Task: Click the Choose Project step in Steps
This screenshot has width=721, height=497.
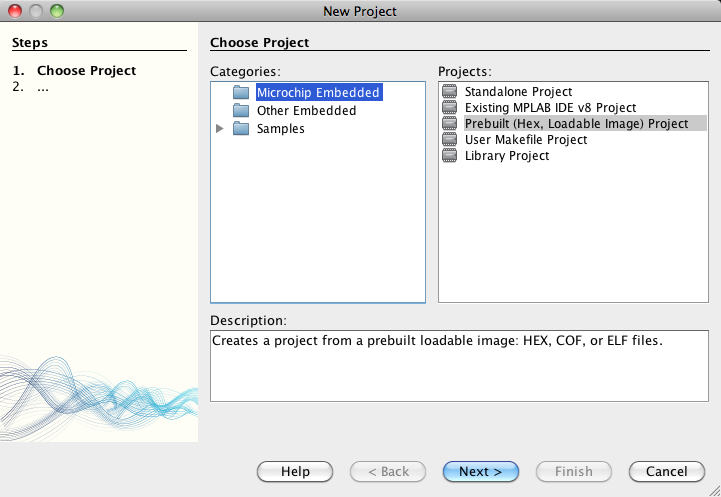Action: 86,71
